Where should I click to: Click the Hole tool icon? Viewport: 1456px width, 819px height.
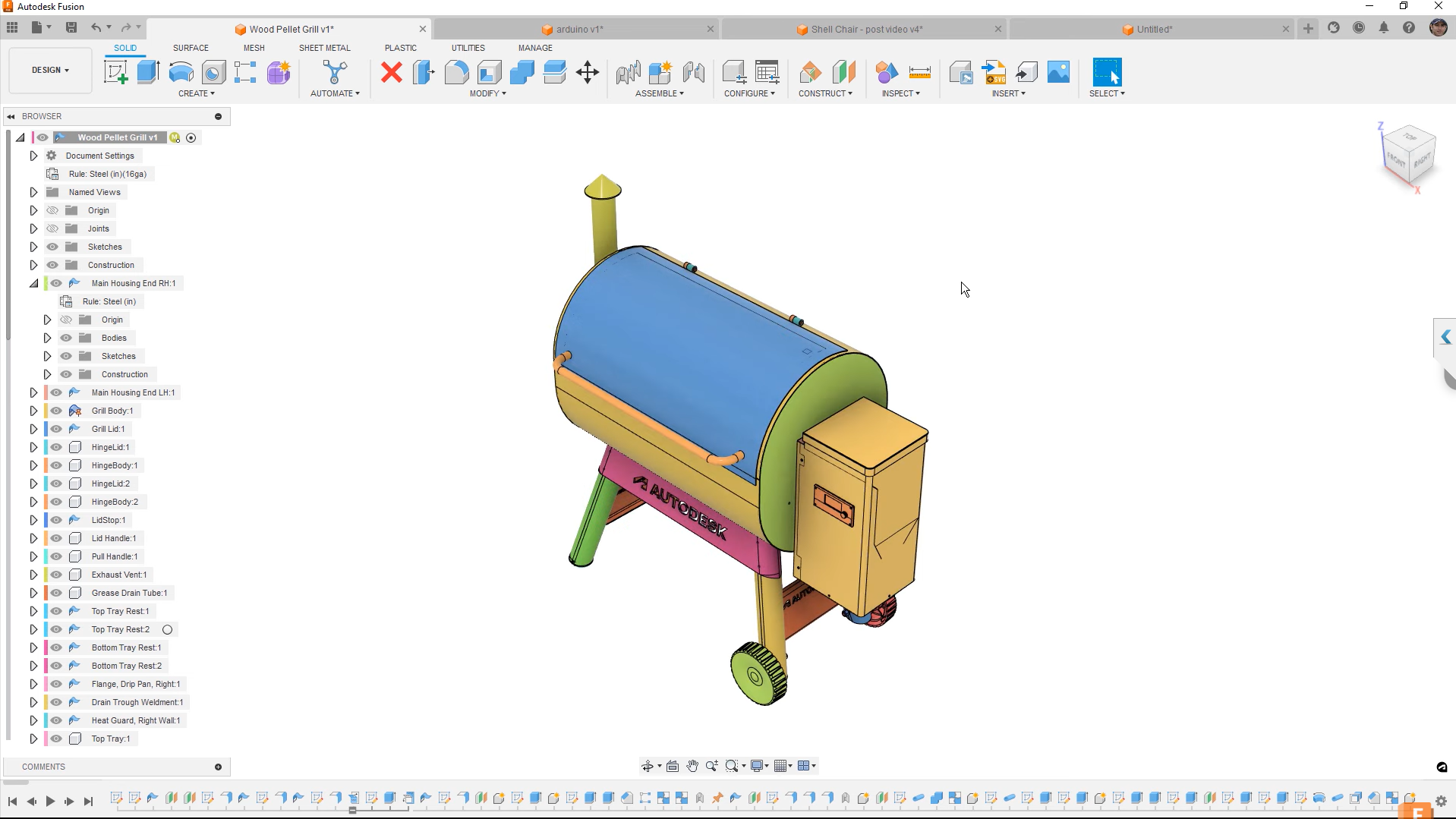[213, 73]
